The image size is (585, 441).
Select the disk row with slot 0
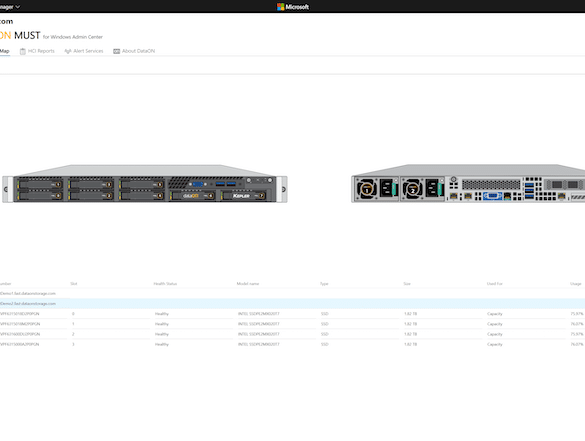(x=292, y=314)
